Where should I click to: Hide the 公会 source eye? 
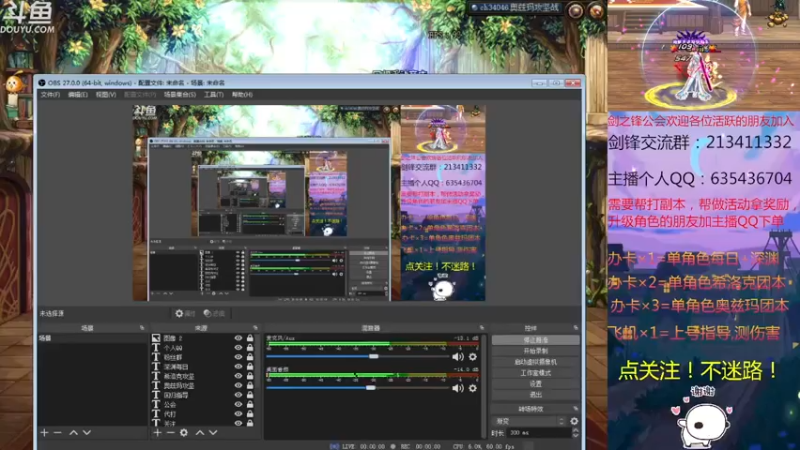click(x=238, y=404)
